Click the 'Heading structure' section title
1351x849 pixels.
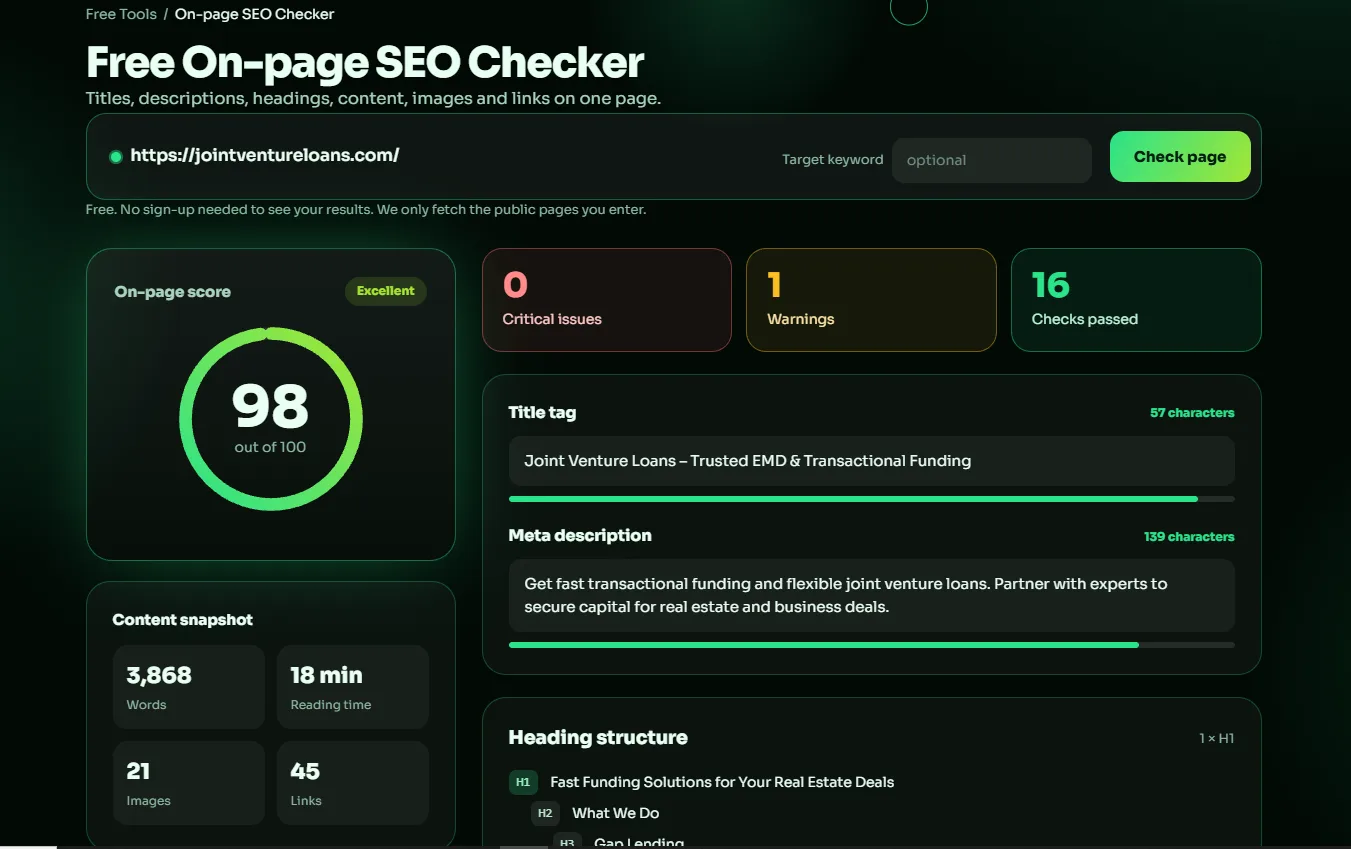(x=598, y=738)
